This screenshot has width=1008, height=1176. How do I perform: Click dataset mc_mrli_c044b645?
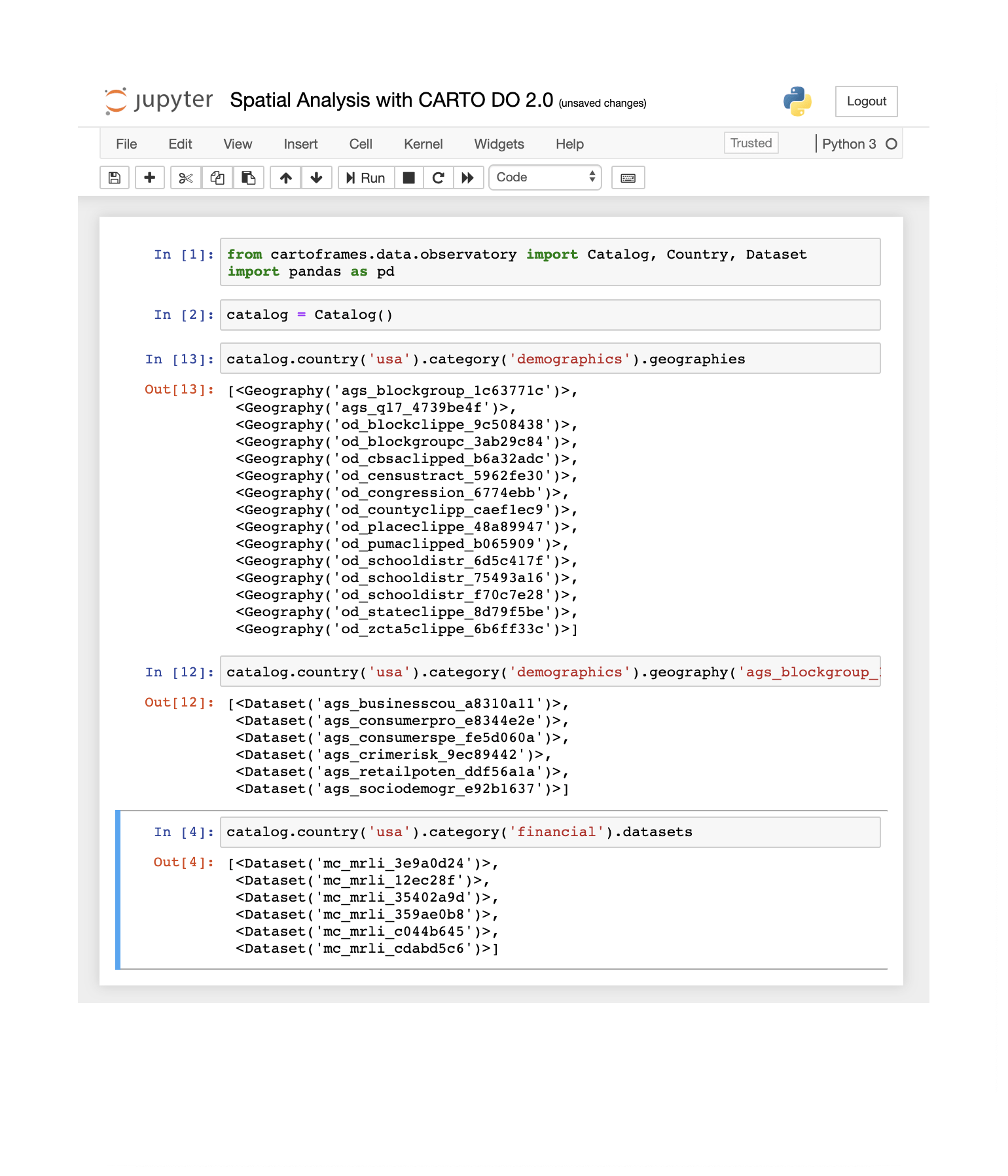(367, 932)
